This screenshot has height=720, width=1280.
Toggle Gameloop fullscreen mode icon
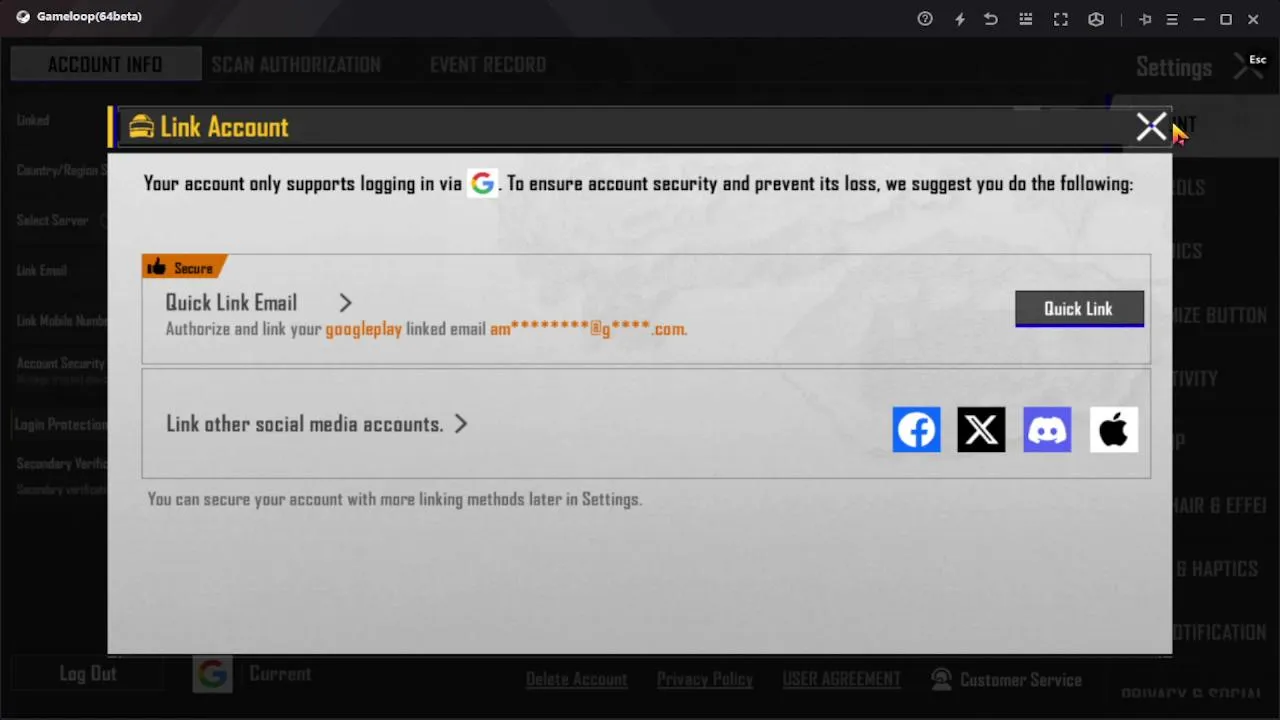[x=1061, y=19]
